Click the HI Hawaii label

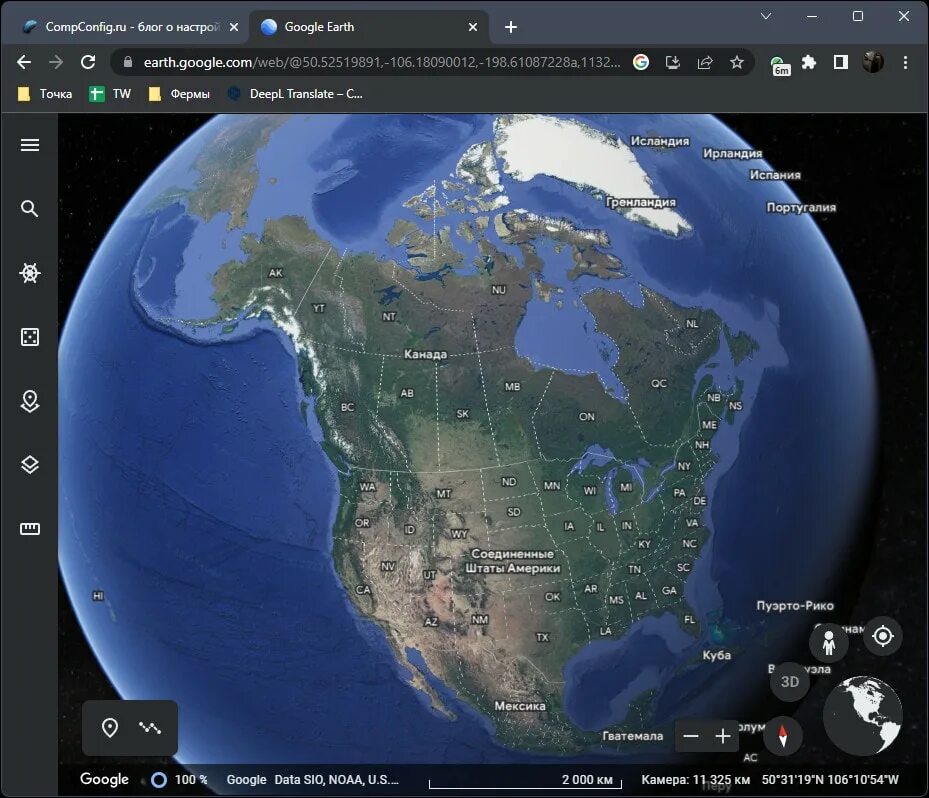tap(98, 596)
